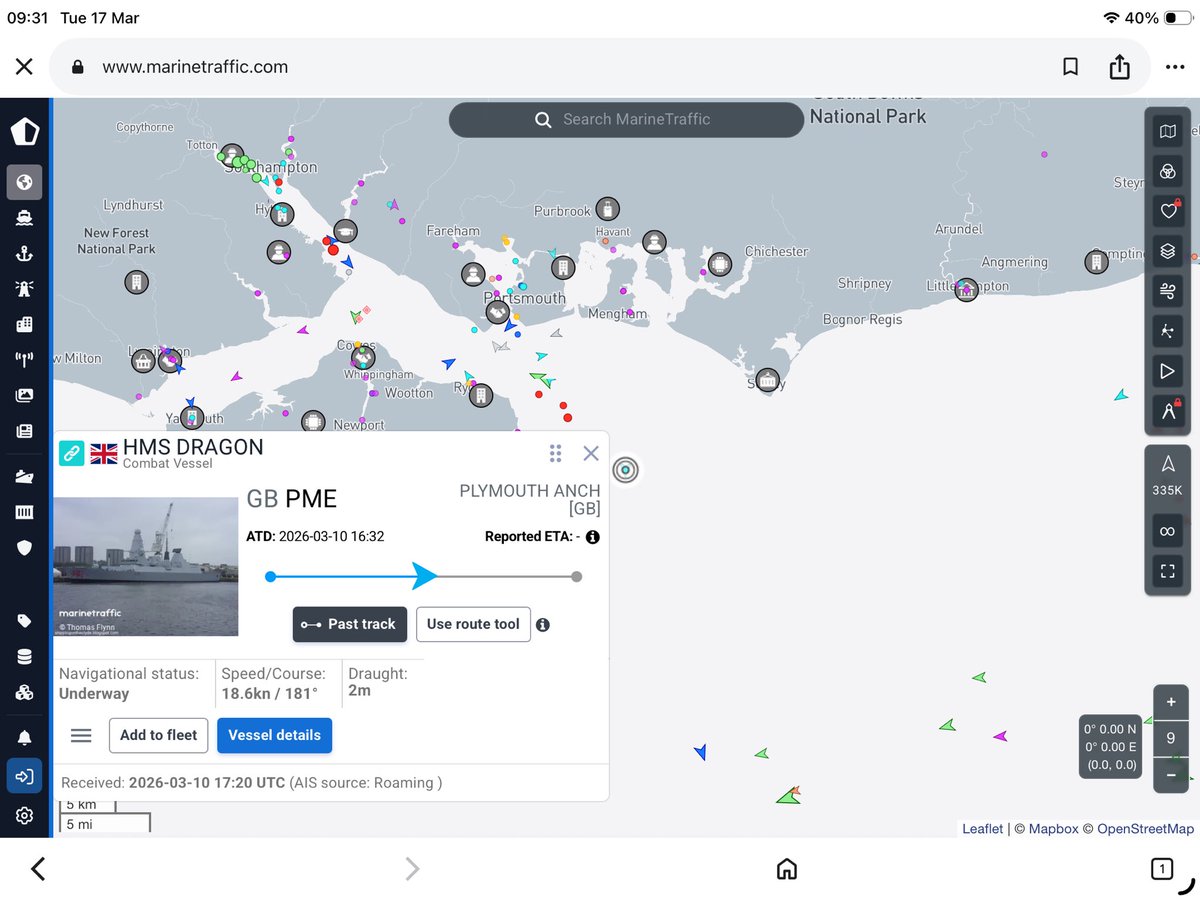Open the popup hamburger menu
The height and width of the screenshot is (900, 1200).
pos(81,735)
